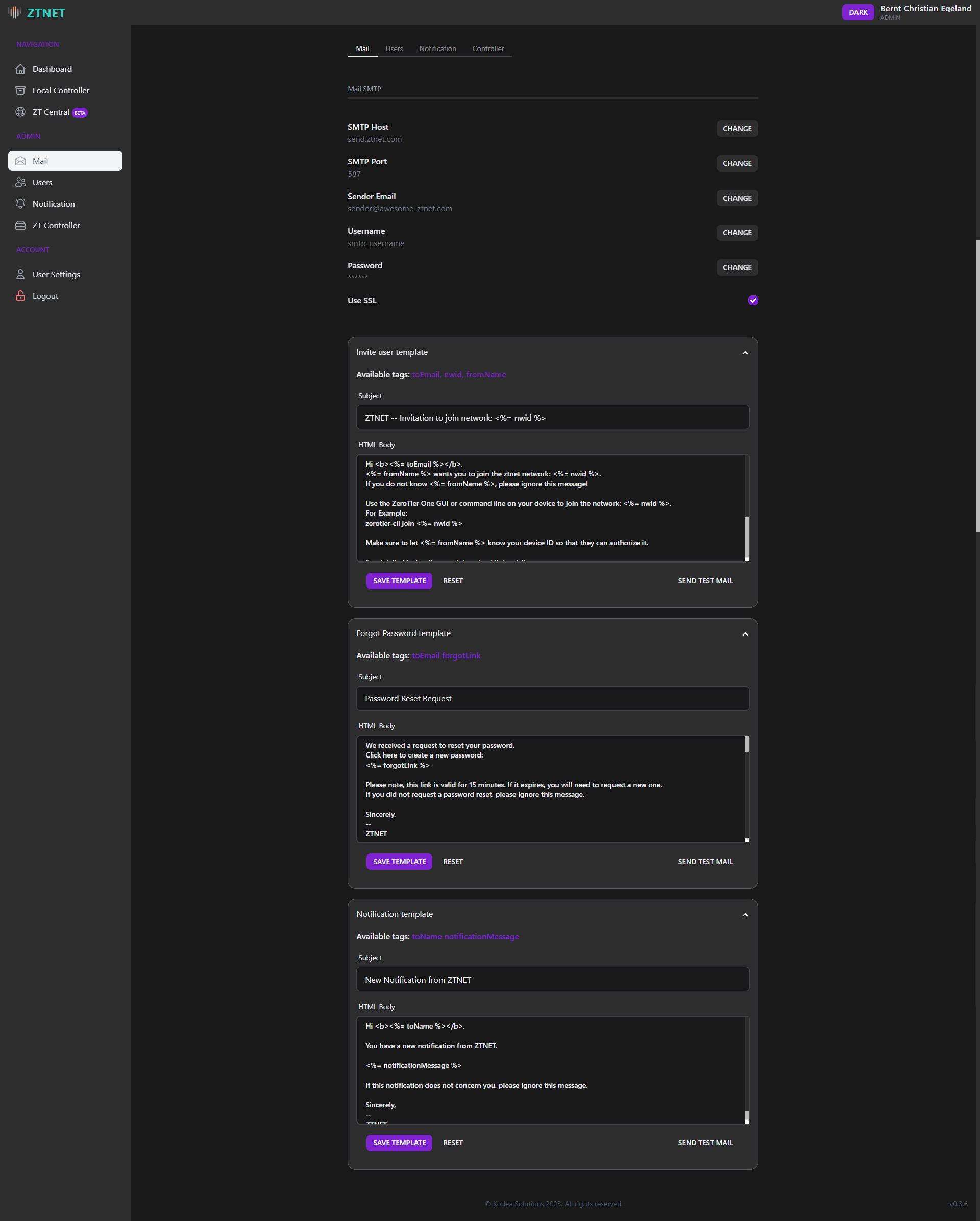Viewport: 980px width, 1221px height.
Task: Click the ZT Controller sidebar icon
Action: tap(22, 225)
